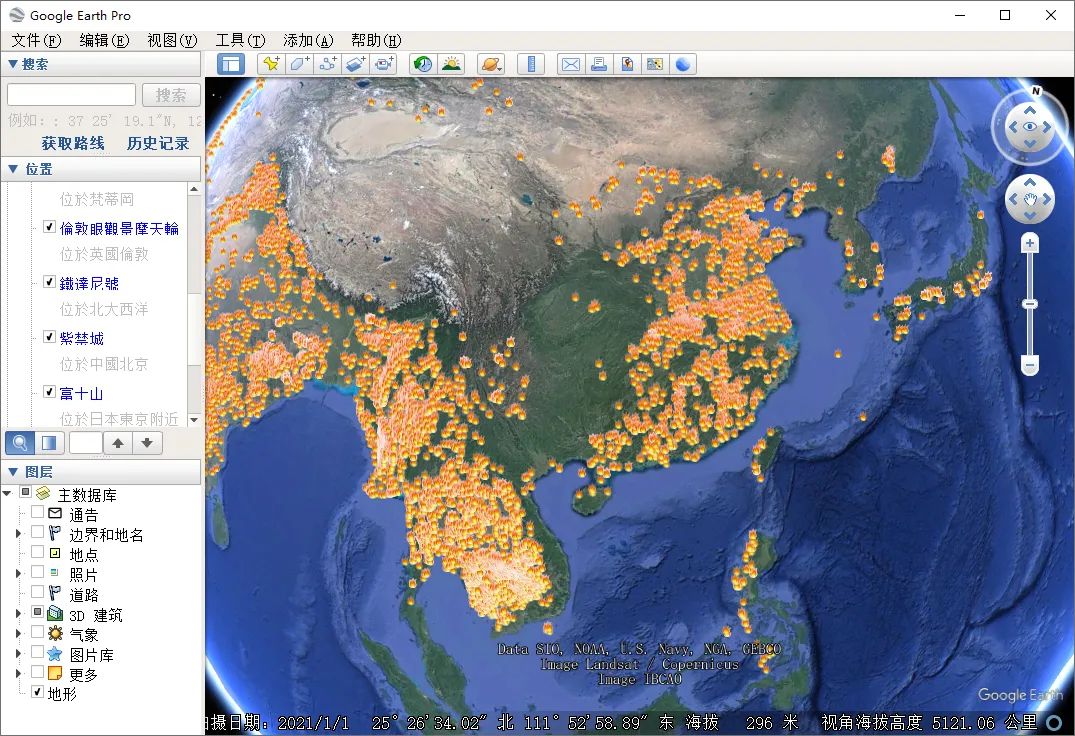The height and width of the screenshot is (736, 1075).
Task: View this location in Google Maps
Action: tap(655, 64)
